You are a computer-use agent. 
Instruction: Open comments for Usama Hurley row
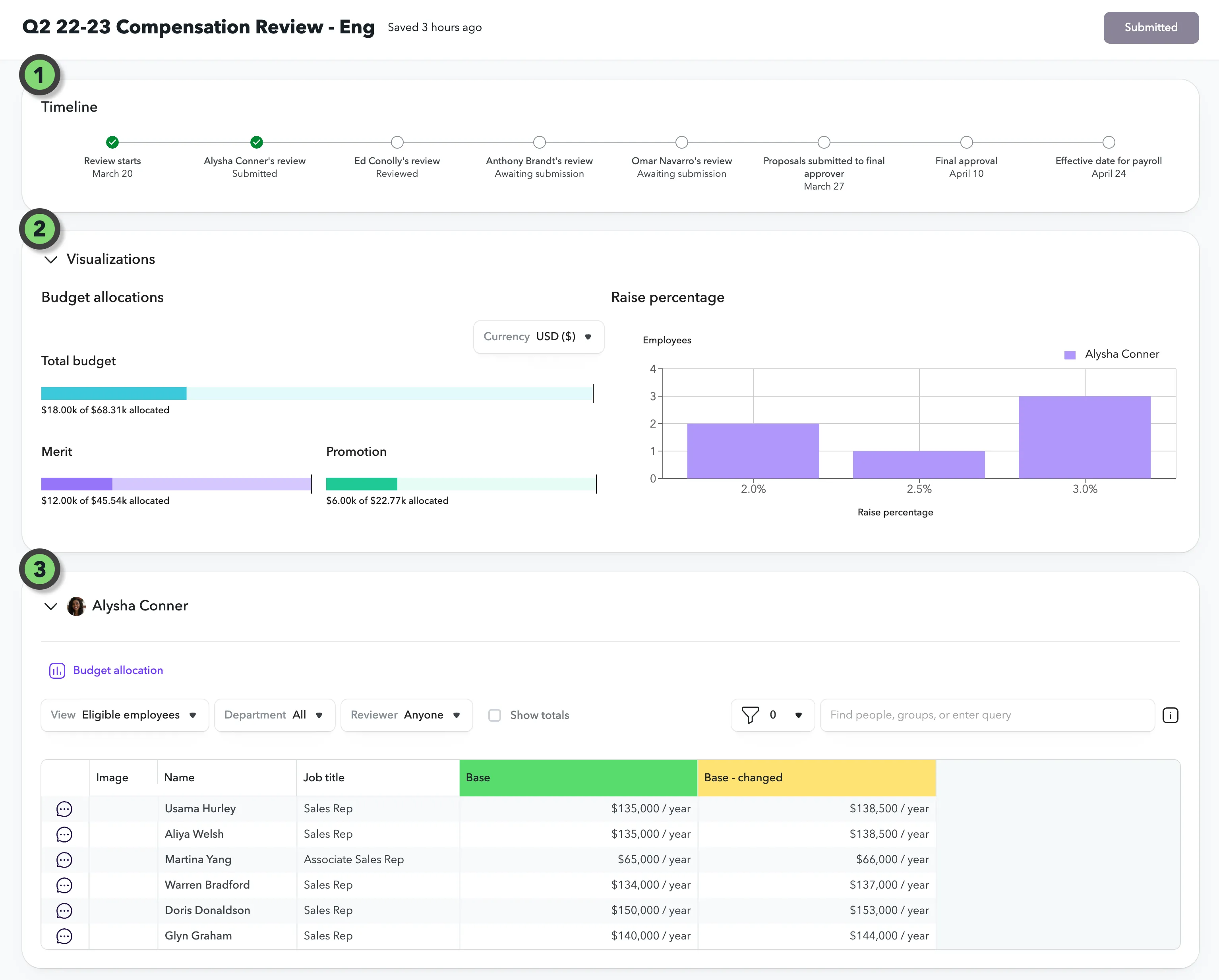point(64,809)
